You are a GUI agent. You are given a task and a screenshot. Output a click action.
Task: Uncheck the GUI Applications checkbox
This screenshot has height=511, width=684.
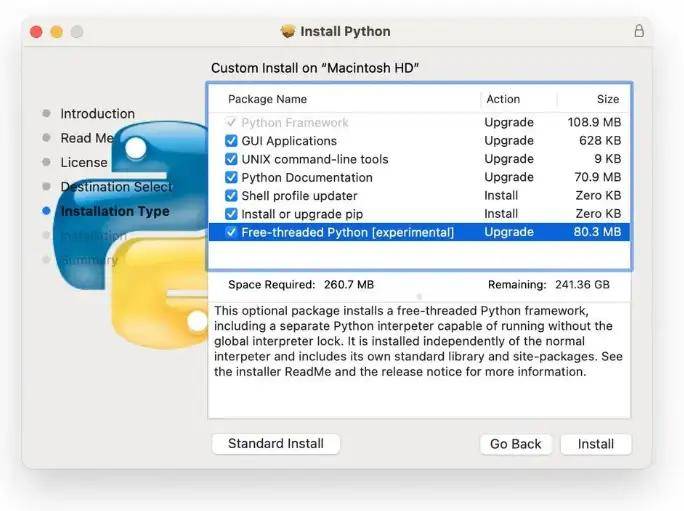(231, 141)
